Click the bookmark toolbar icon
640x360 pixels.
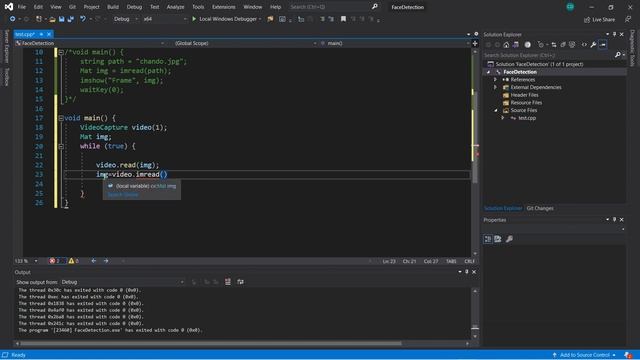(343, 19)
